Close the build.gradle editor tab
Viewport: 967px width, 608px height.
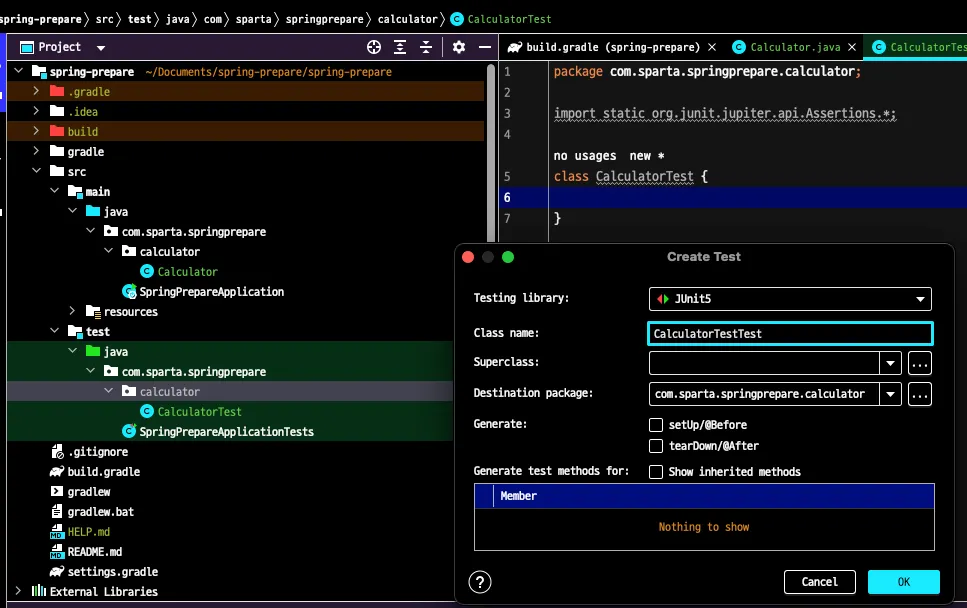coord(712,47)
